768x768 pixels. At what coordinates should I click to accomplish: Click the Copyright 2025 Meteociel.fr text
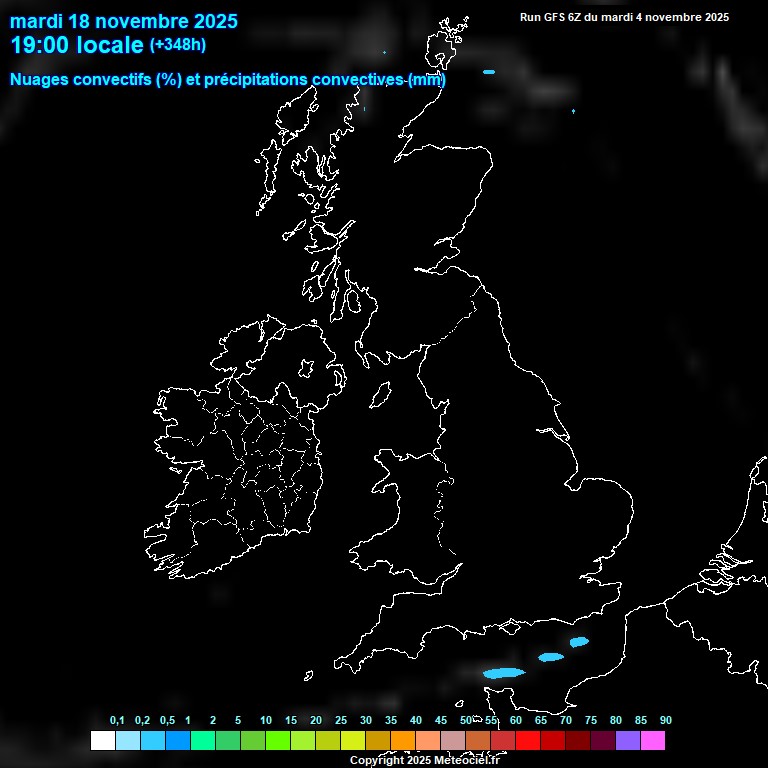423,761
